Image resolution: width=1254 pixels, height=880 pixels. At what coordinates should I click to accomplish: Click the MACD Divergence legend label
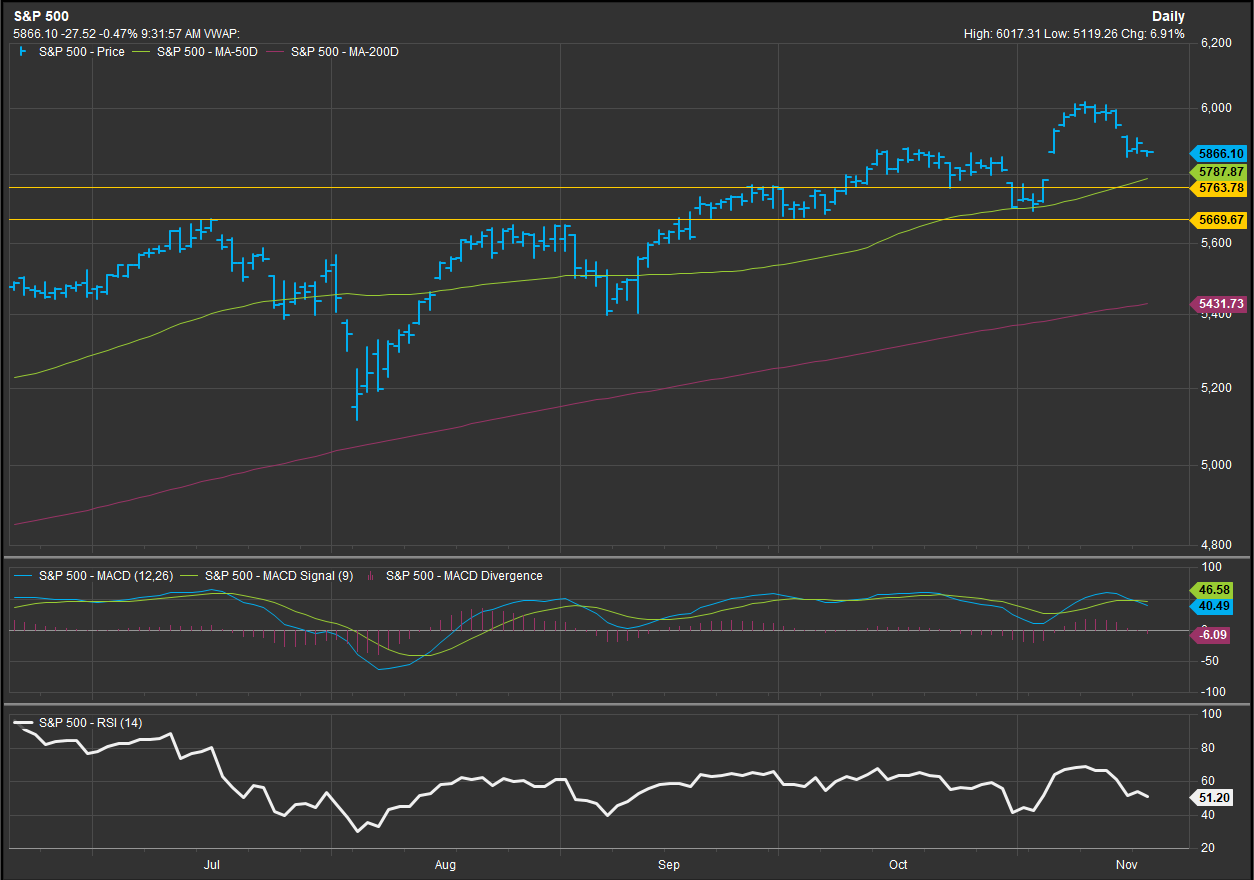(x=464, y=575)
